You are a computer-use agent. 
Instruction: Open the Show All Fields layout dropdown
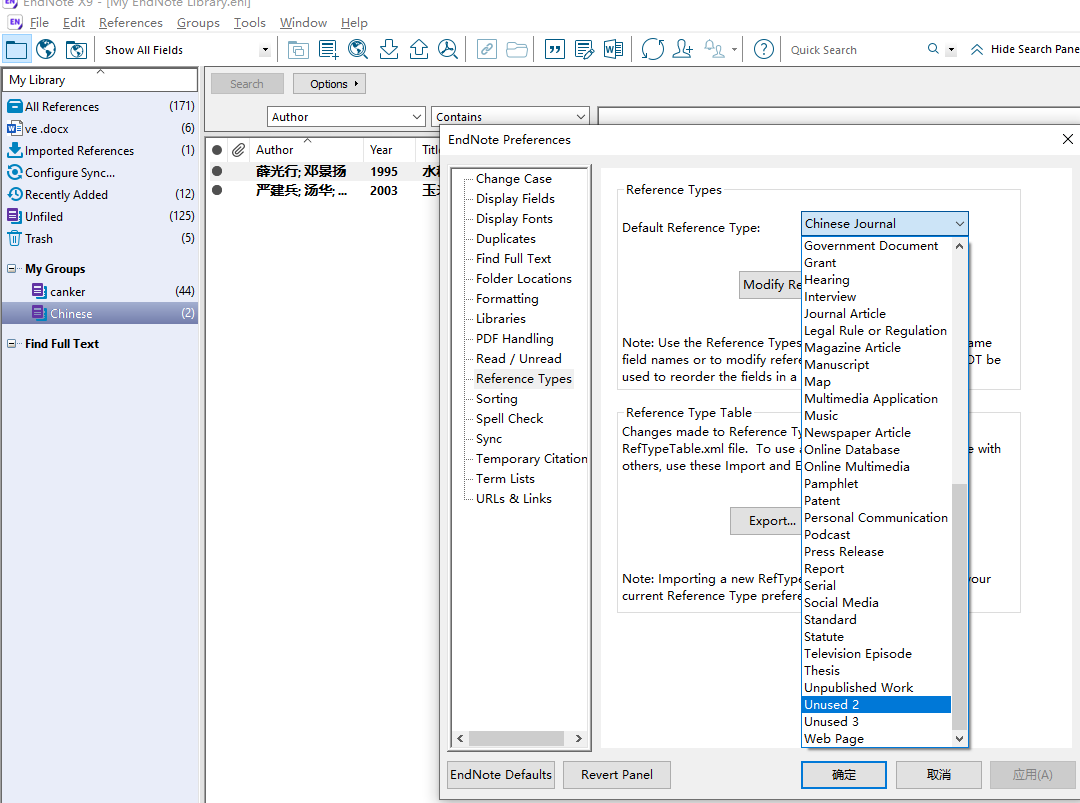click(265, 50)
